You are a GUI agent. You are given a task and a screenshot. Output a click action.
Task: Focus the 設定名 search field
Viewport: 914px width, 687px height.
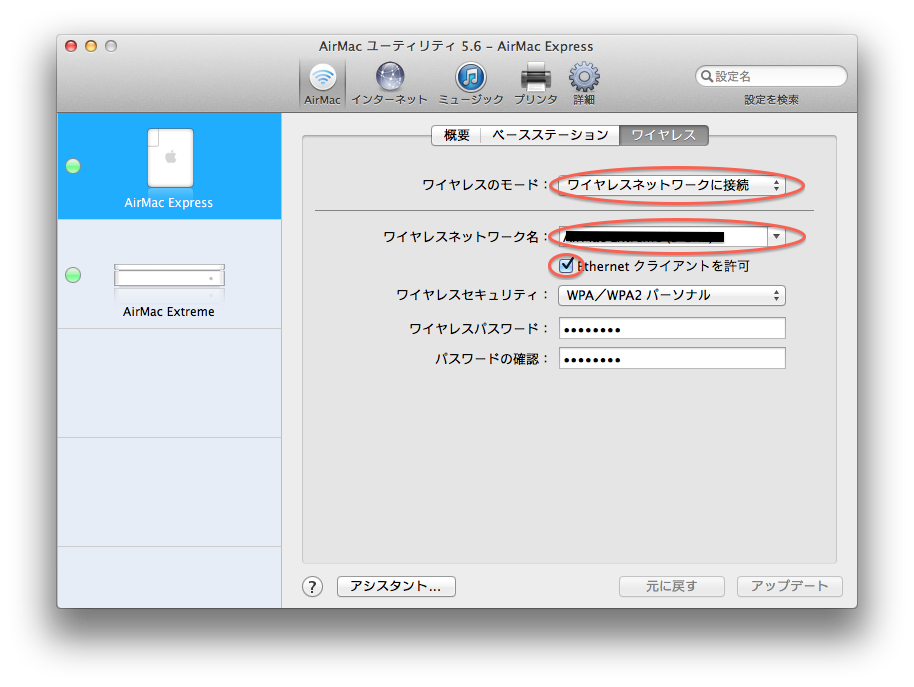point(771,76)
